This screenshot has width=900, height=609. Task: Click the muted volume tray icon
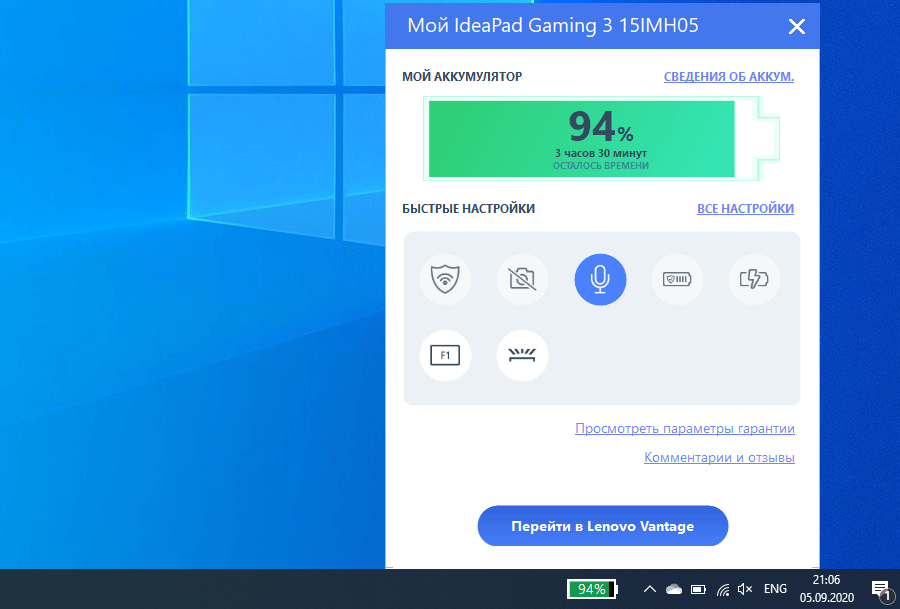tap(745, 589)
